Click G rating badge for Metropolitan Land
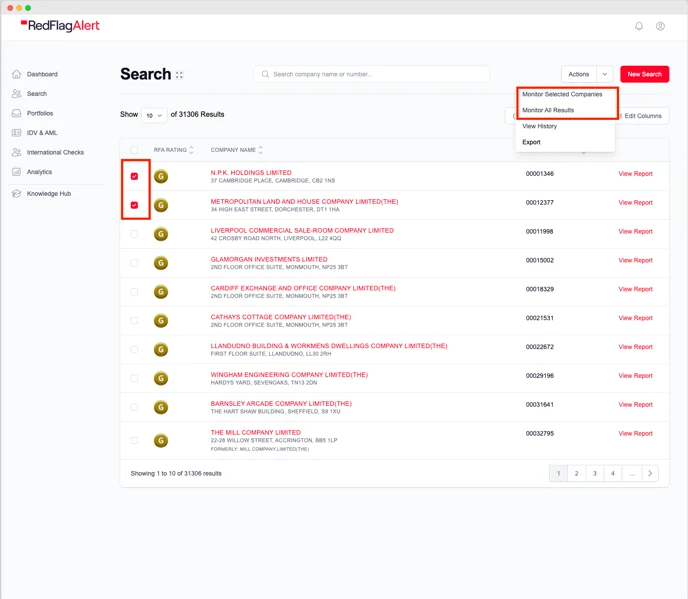Screen dimensions: 688x599 (161, 205)
